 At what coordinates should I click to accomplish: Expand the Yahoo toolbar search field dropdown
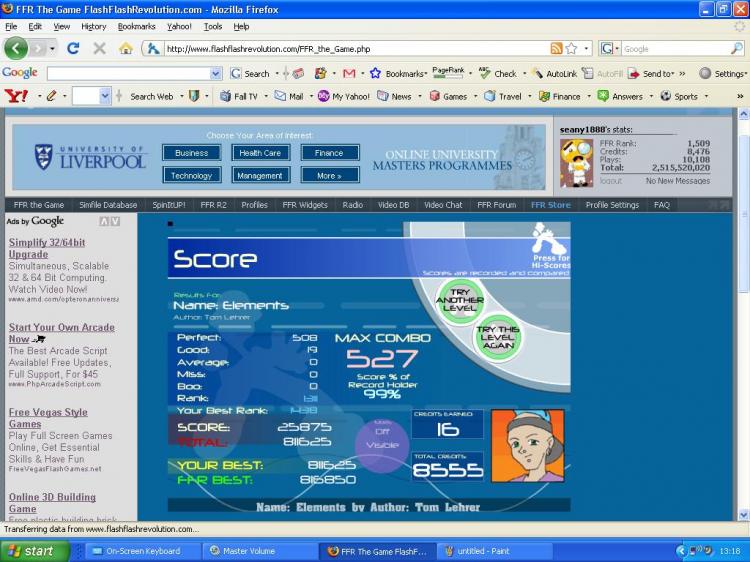(x=105, y=96)
